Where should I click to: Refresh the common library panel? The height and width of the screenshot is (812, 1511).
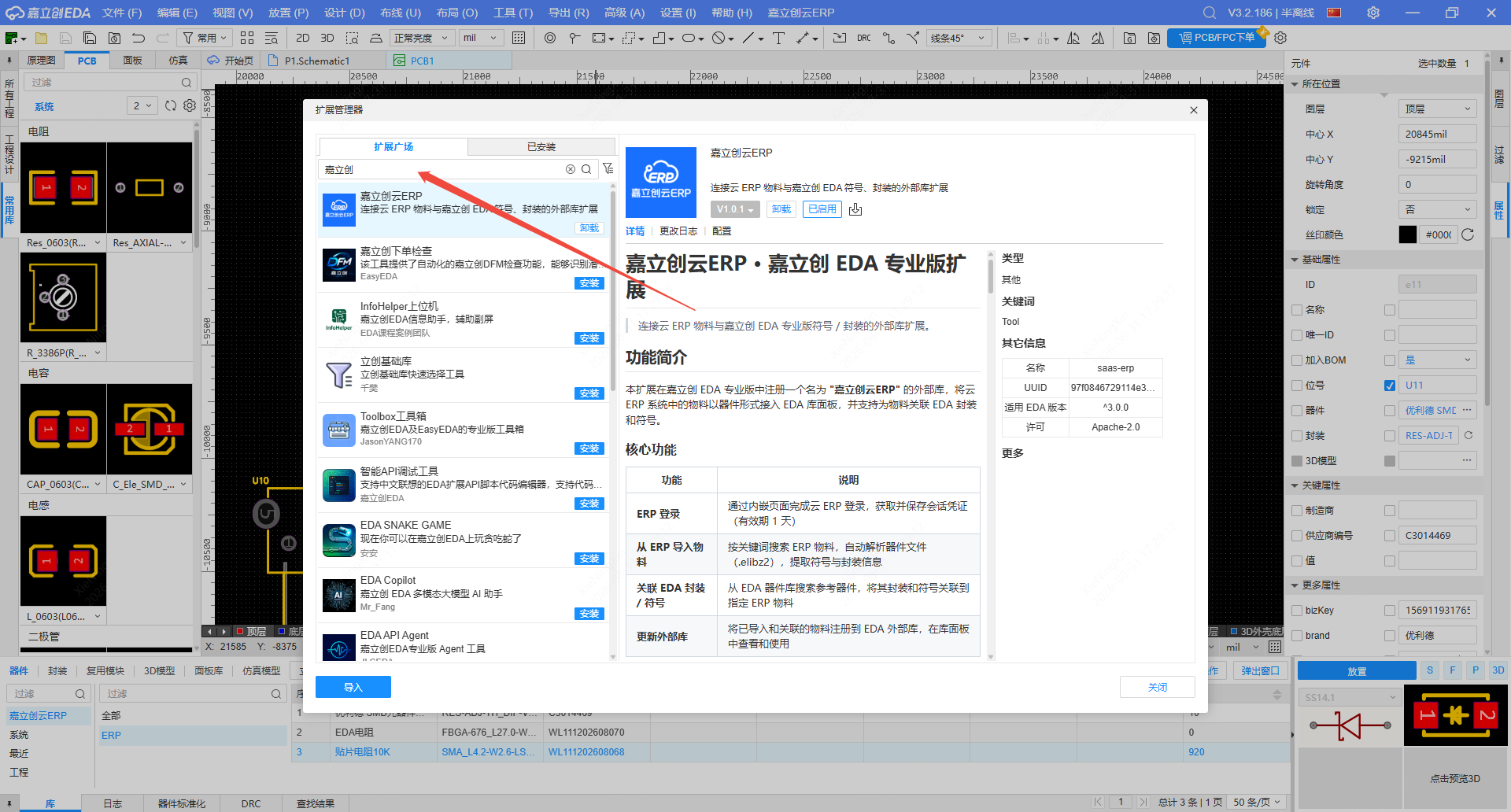click(x=171, y=105)
